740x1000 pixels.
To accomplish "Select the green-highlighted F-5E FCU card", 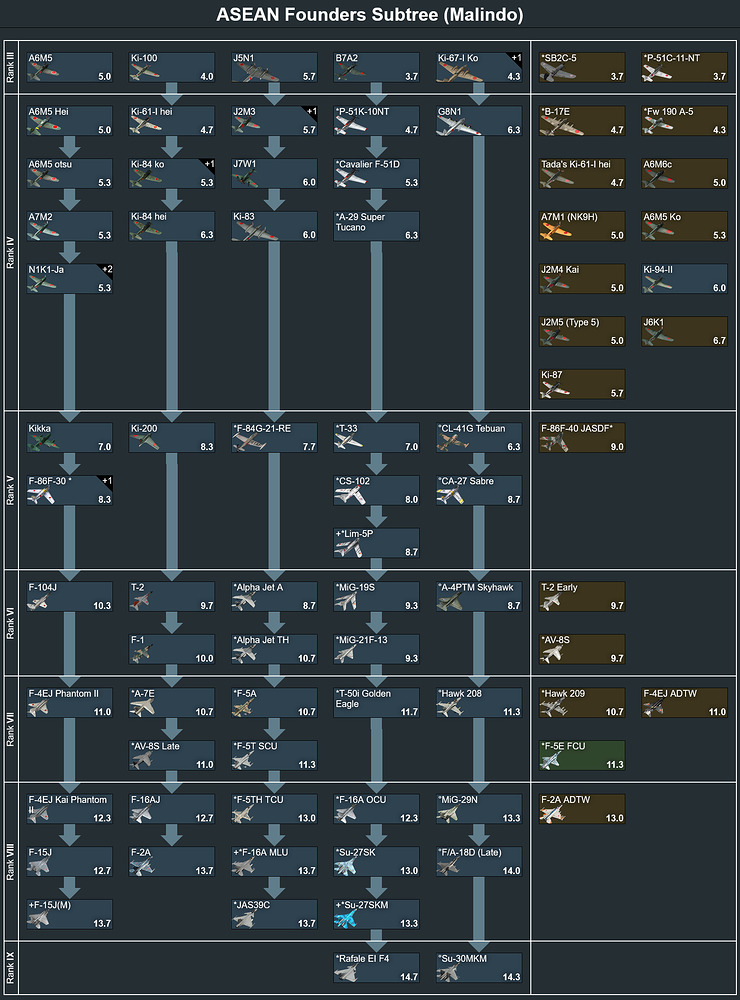I will (x=582, y=755).
